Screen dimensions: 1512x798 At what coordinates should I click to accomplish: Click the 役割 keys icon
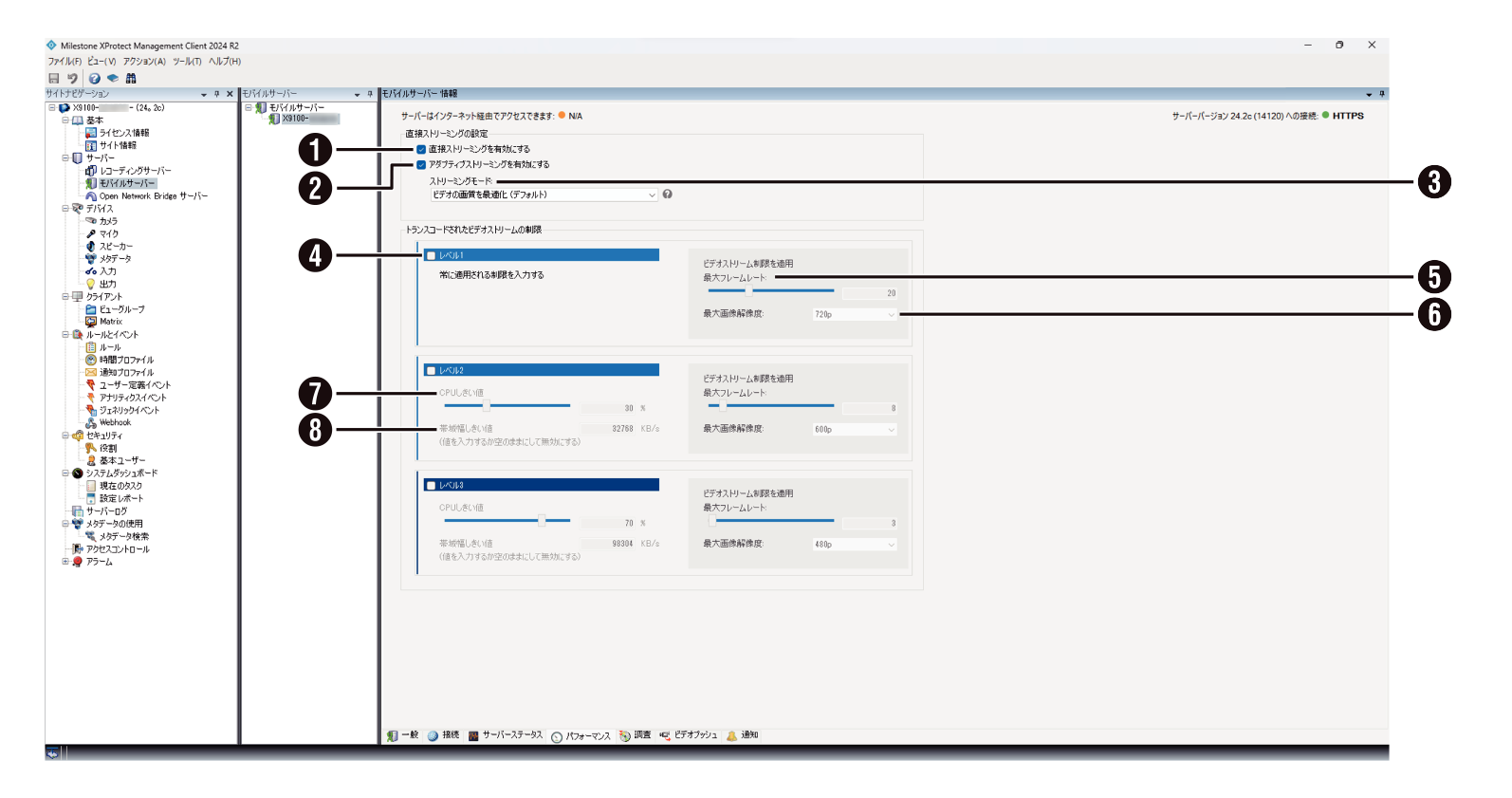[91, 448]
